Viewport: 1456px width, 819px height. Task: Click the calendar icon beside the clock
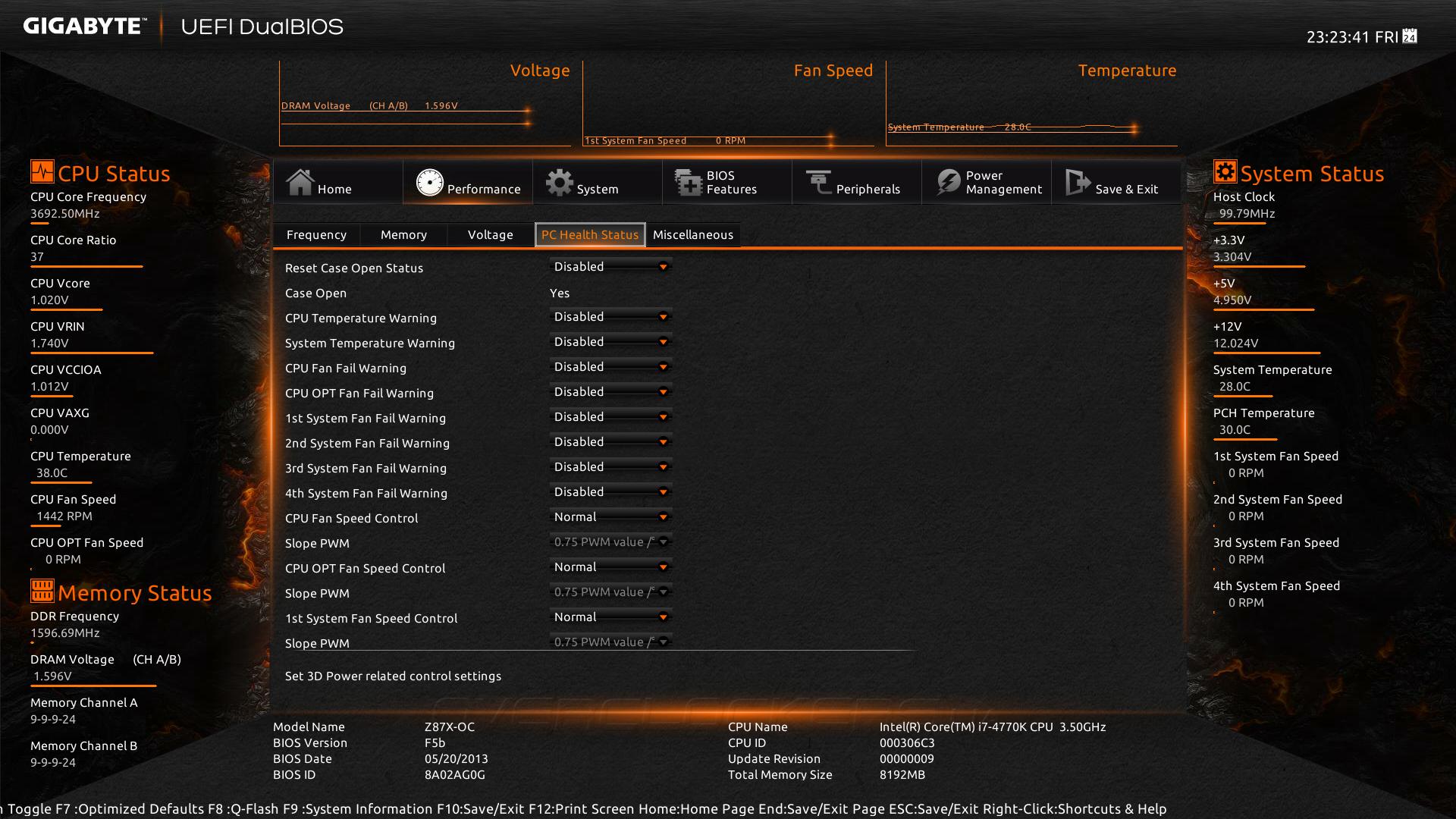pyautogui.click(x=1410, y=36)
